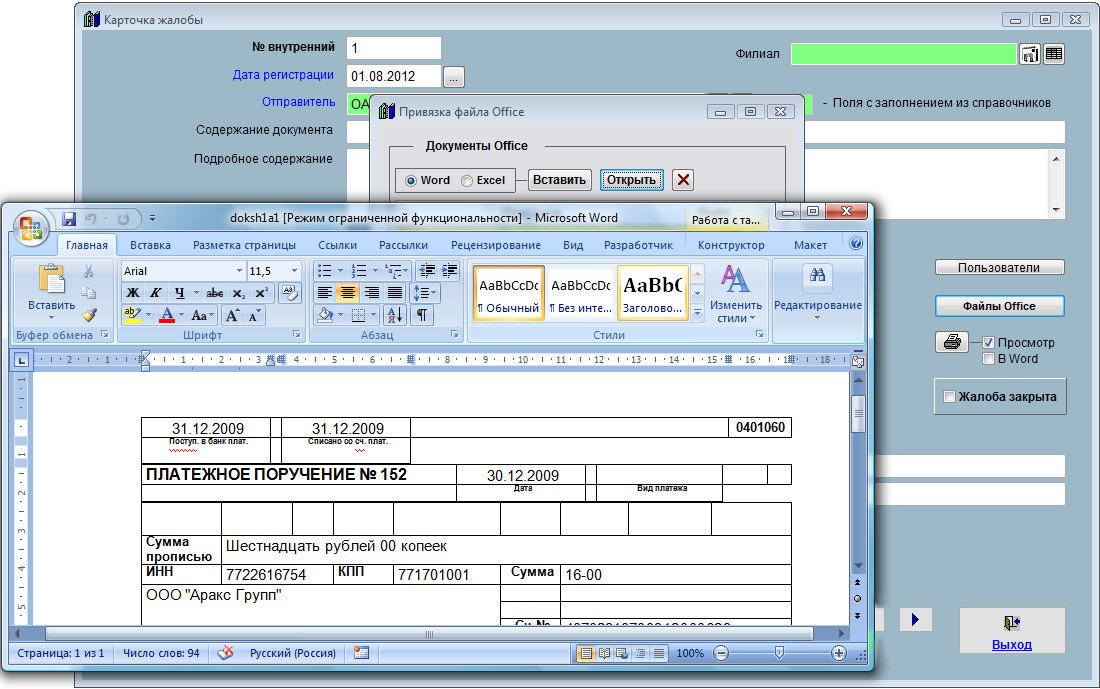
Task: Expand the font size 11,5 dropdown
Action: point(293,271)
